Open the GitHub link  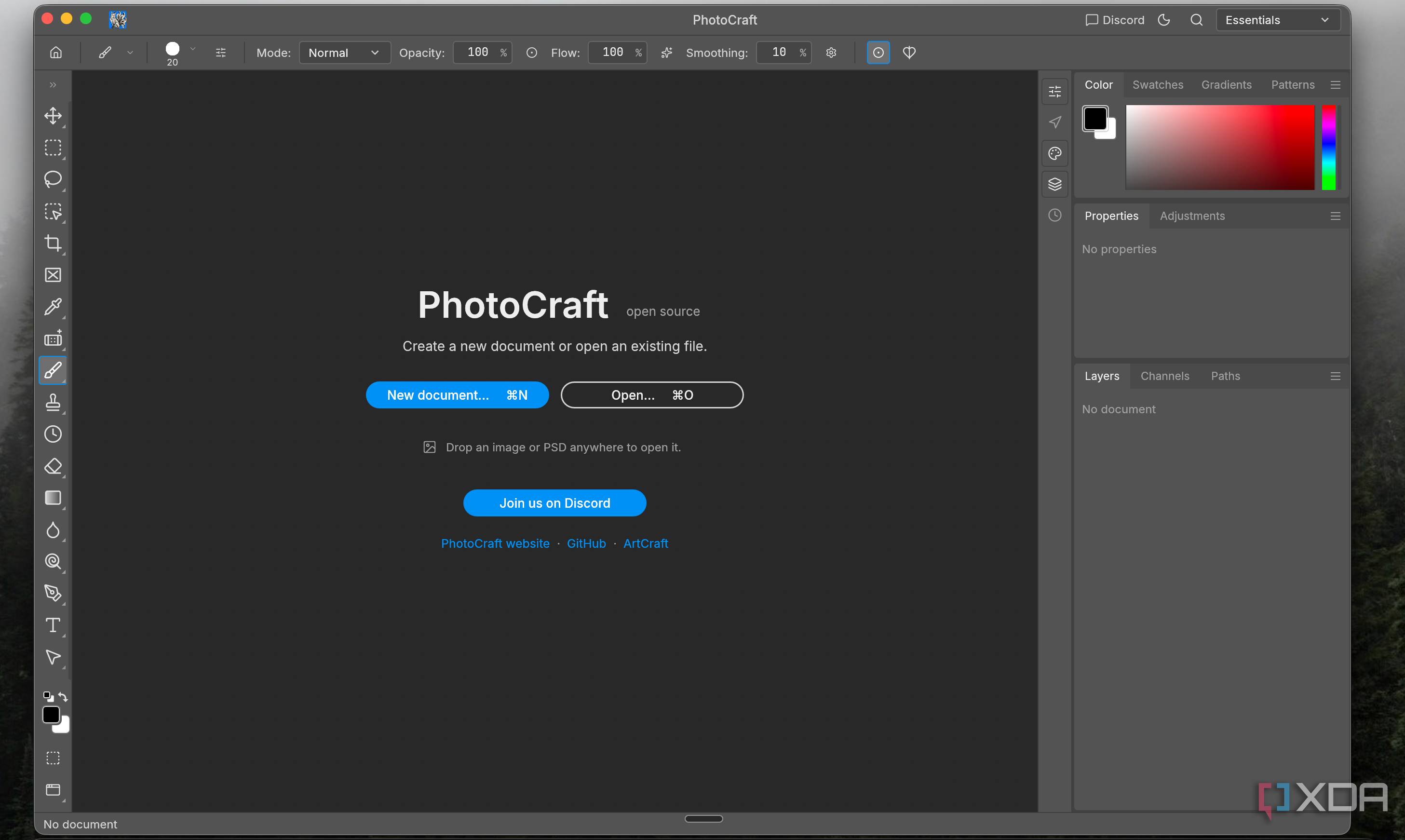coord(586,543)
